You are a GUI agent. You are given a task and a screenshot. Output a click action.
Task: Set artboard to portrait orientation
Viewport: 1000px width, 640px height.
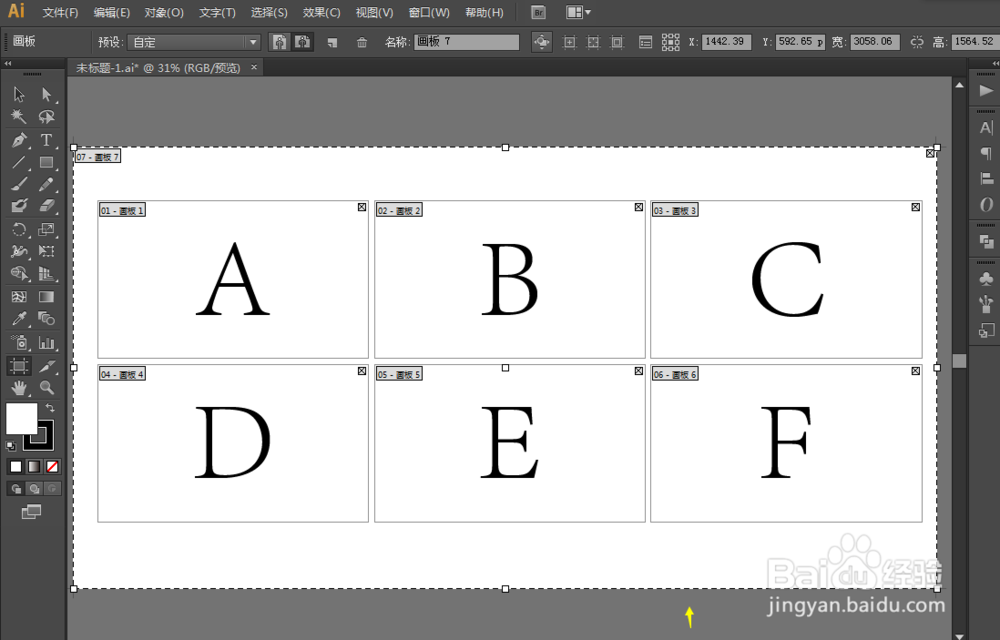[x=279, y=42]
